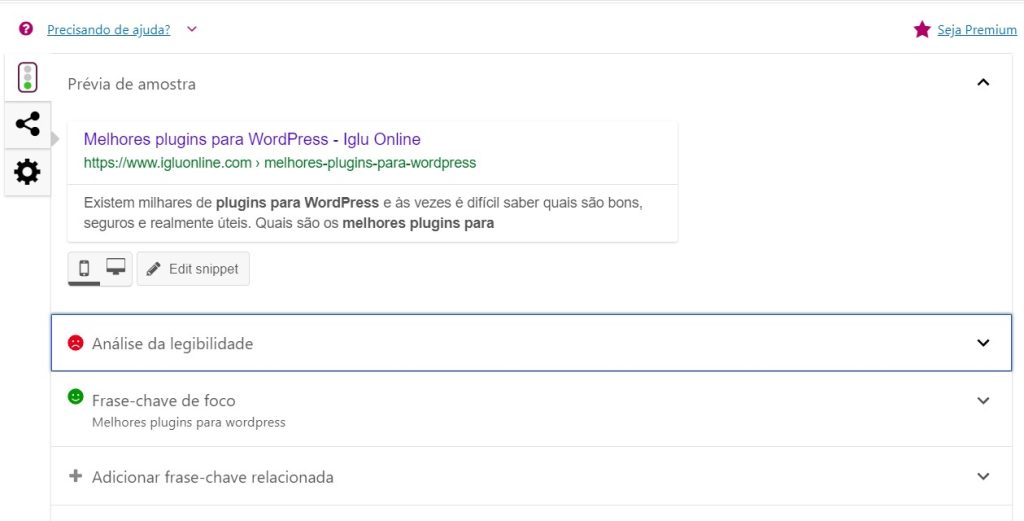Switch to mobile preview mode
The image size is (1024, 521).
84,268
